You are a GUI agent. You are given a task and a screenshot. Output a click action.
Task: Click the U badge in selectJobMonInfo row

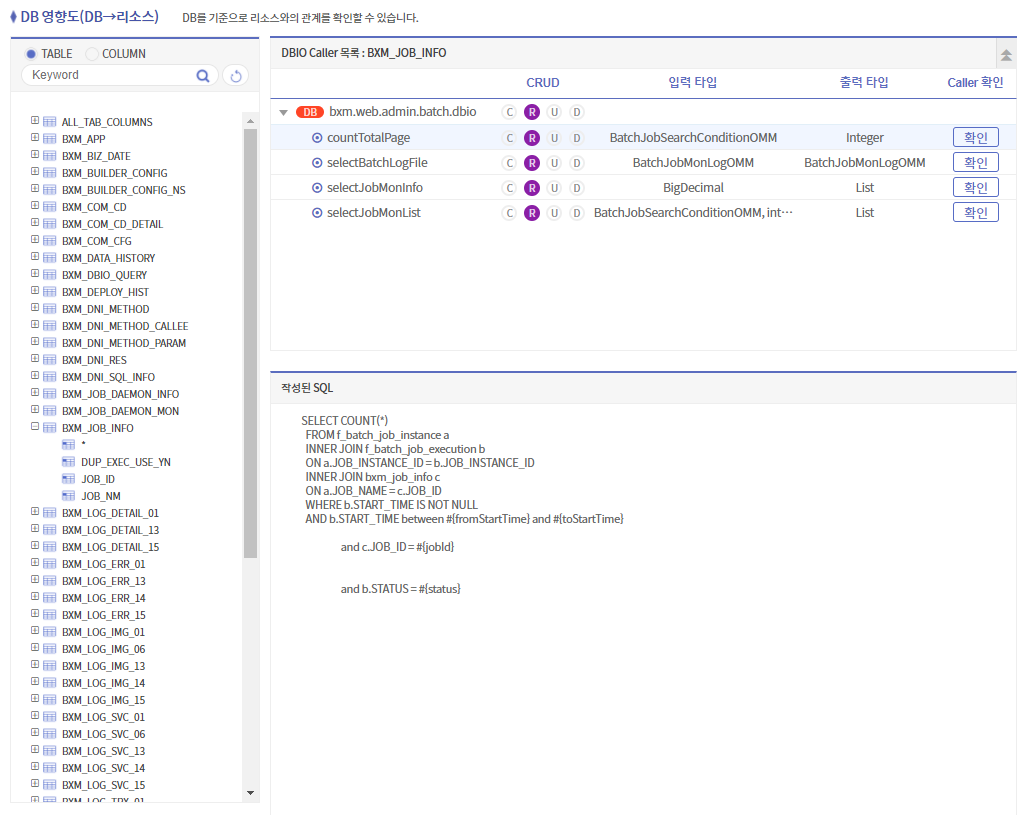554,188
